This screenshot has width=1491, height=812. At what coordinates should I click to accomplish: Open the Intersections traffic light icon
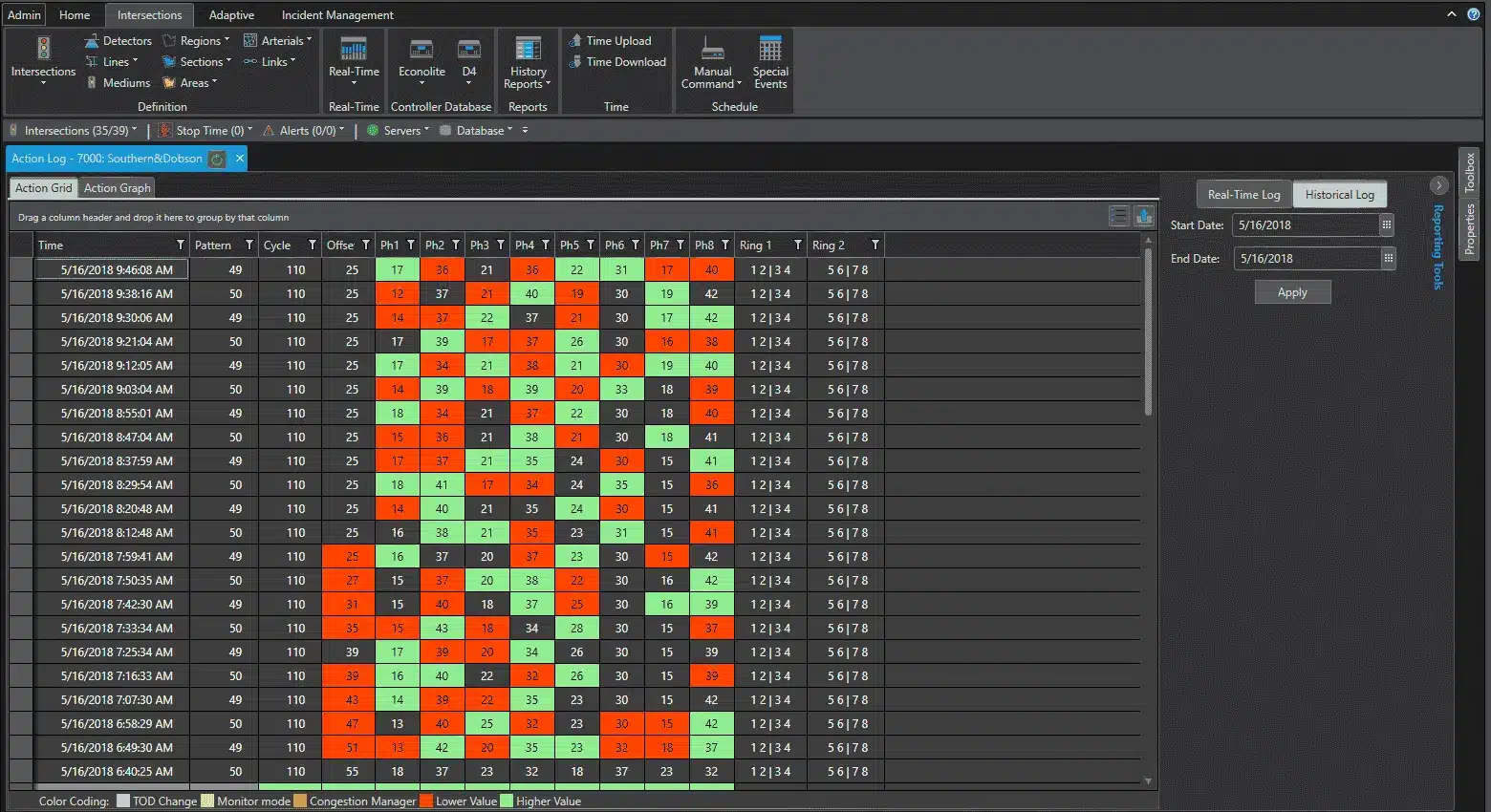(43, 48)
